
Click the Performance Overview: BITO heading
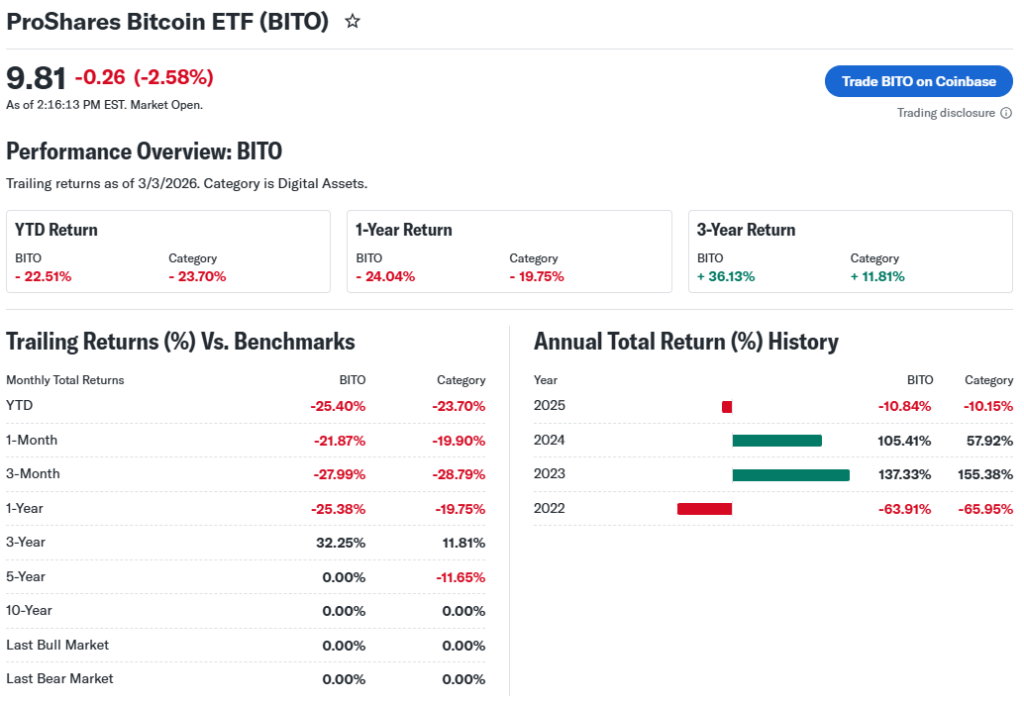(x=144, y=151)
